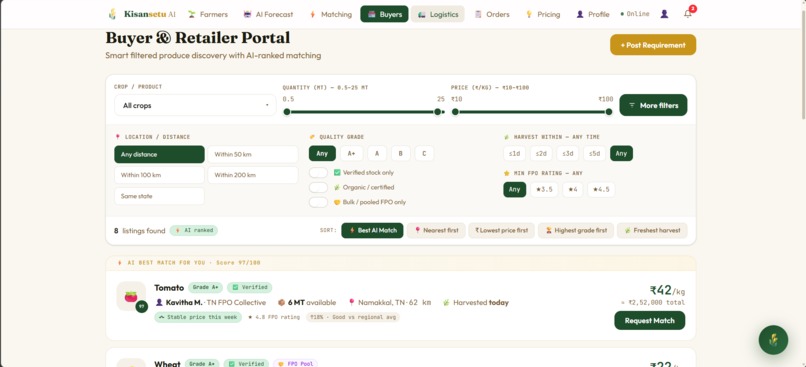The width and height of the screenshot is (806, 367).
Task: Toggle Verified stock only switch
Action: [x=318, y=173]
